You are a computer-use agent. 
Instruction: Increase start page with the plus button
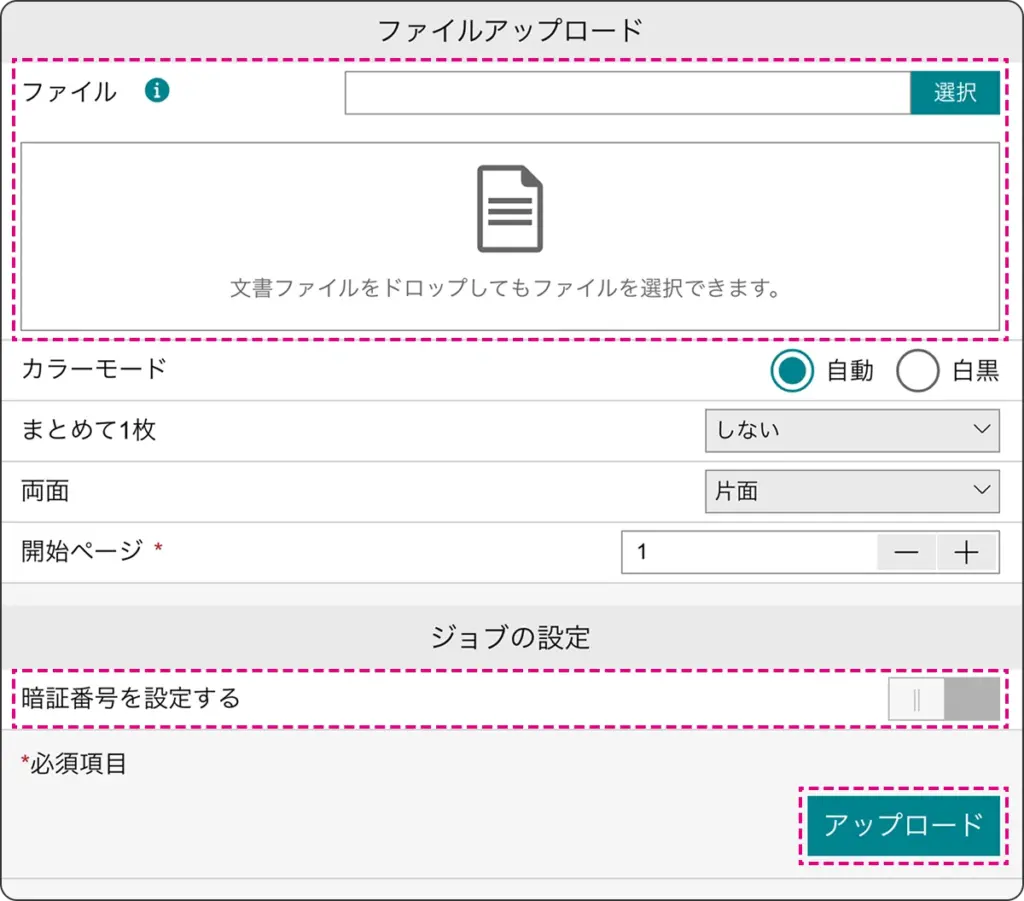click(966, 553)
